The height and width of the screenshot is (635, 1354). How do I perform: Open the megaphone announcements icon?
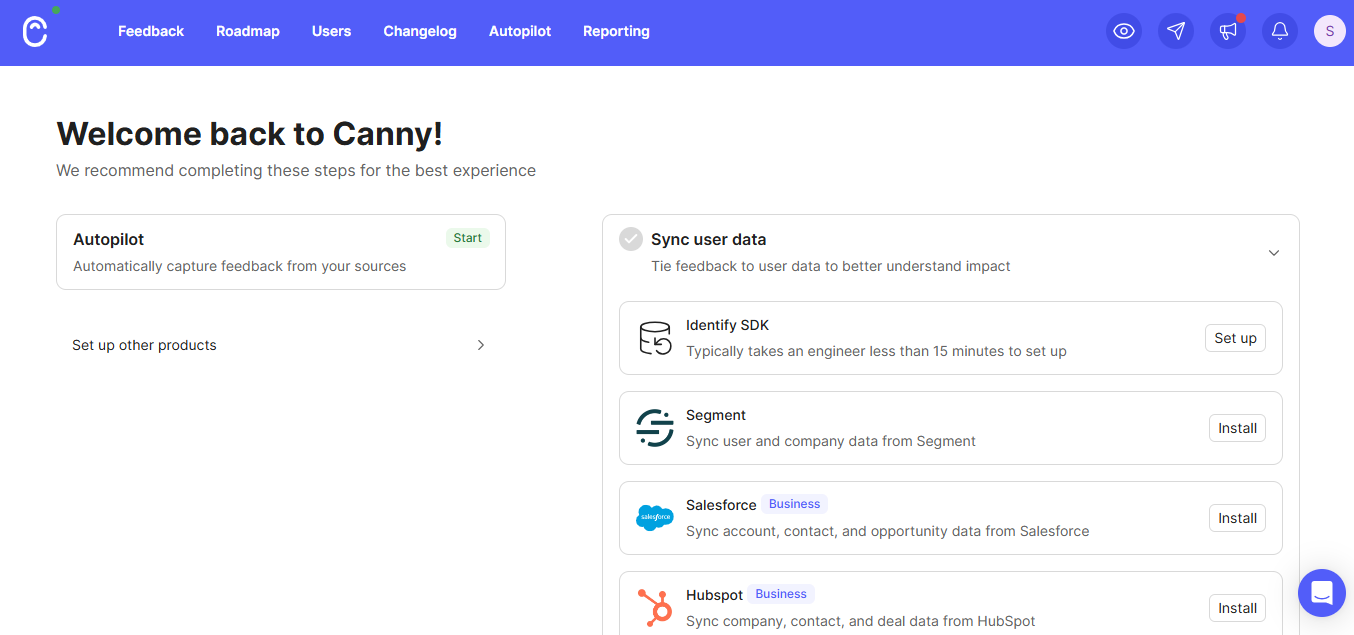[x=1228, y=31]
